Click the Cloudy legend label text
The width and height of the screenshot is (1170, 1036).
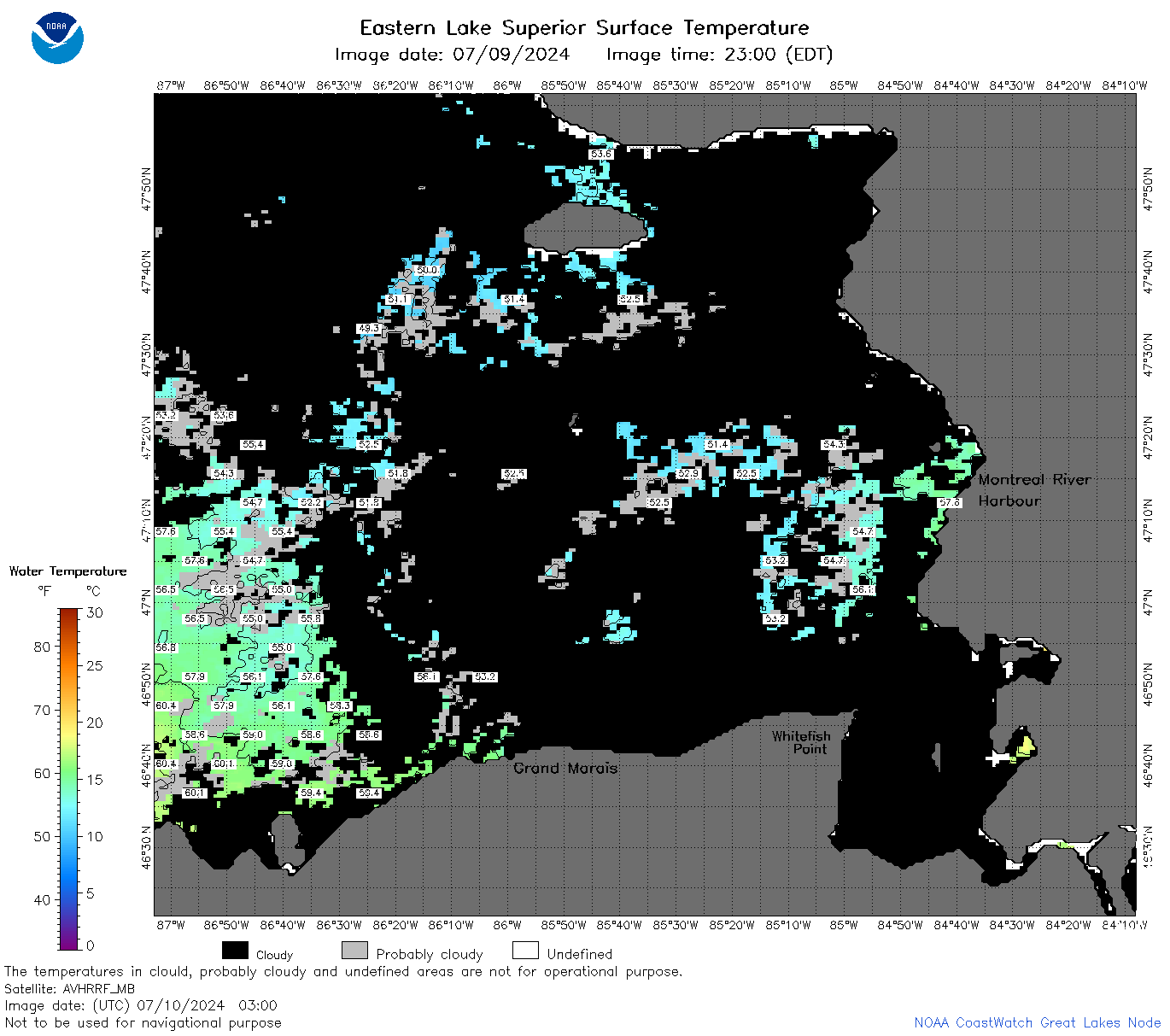click(274, 955)
